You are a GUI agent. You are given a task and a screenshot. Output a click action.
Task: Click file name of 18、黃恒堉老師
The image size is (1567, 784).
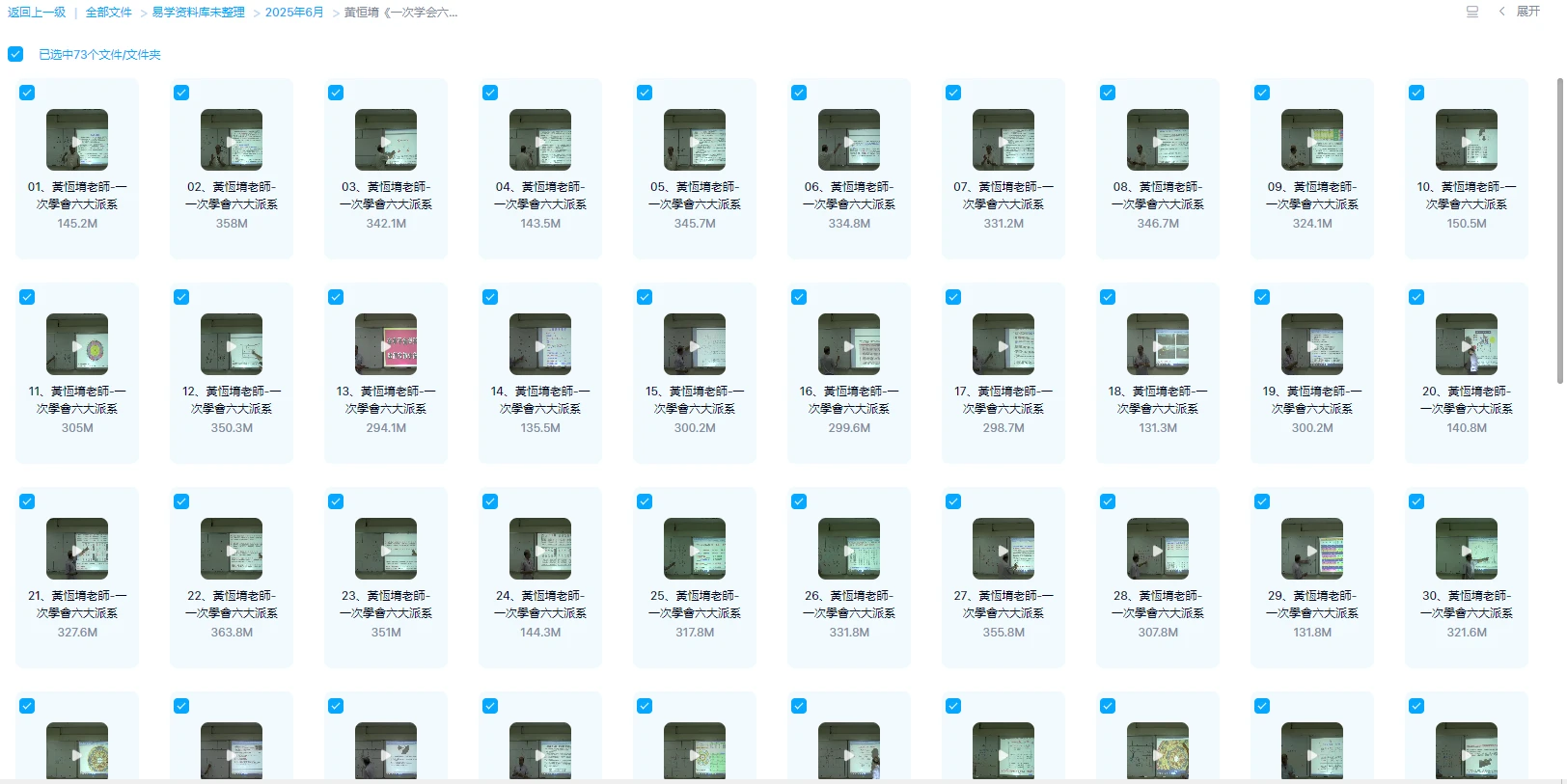pyautogui.click(x=1158, y=400)
